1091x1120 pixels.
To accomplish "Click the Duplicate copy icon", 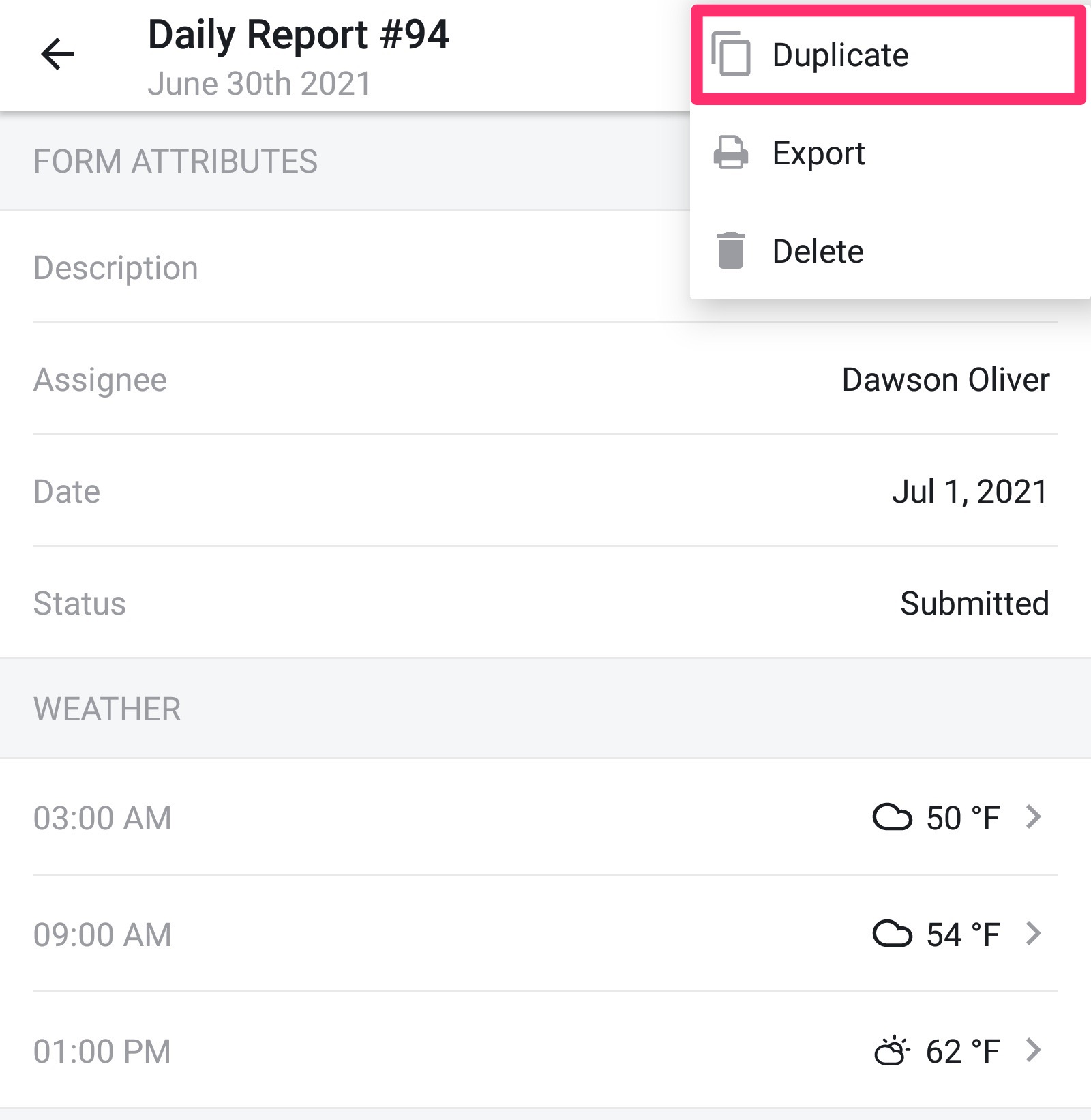I will [x=731, y=53].
